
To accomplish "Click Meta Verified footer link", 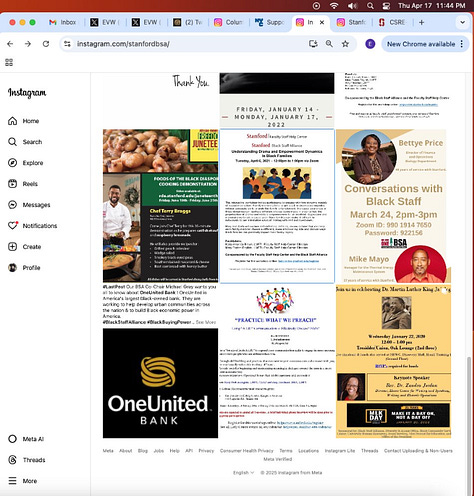I will pyautogui.click(x=278, y=459).
